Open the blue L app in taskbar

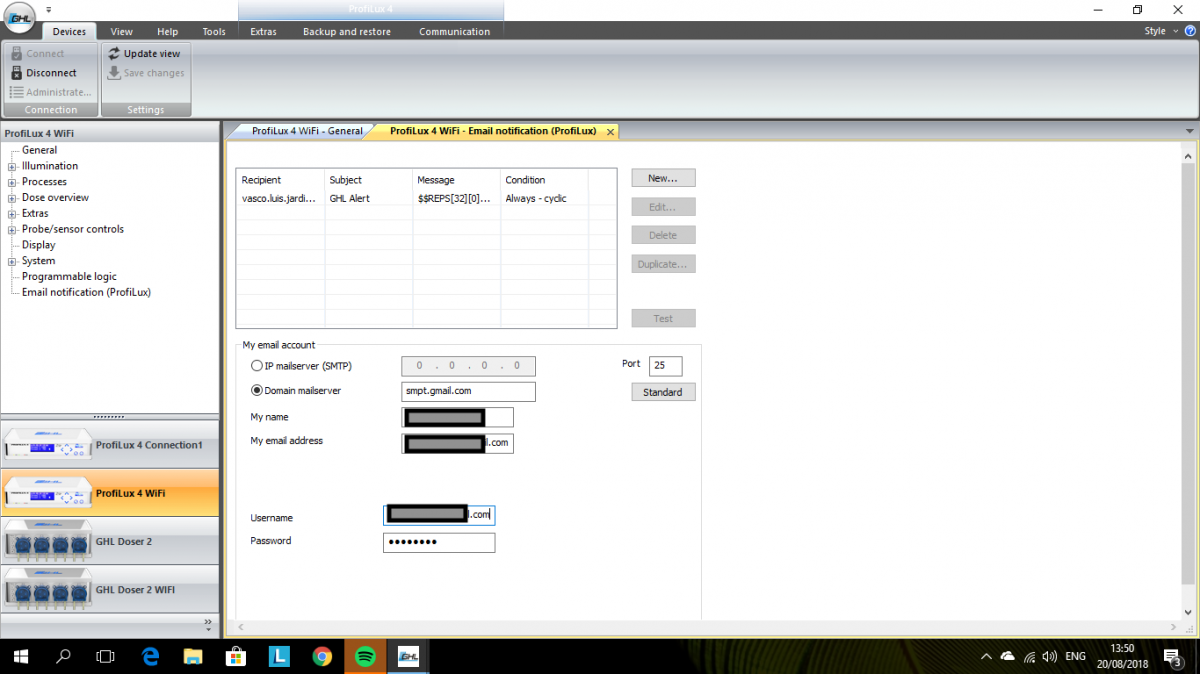point(279,657)
